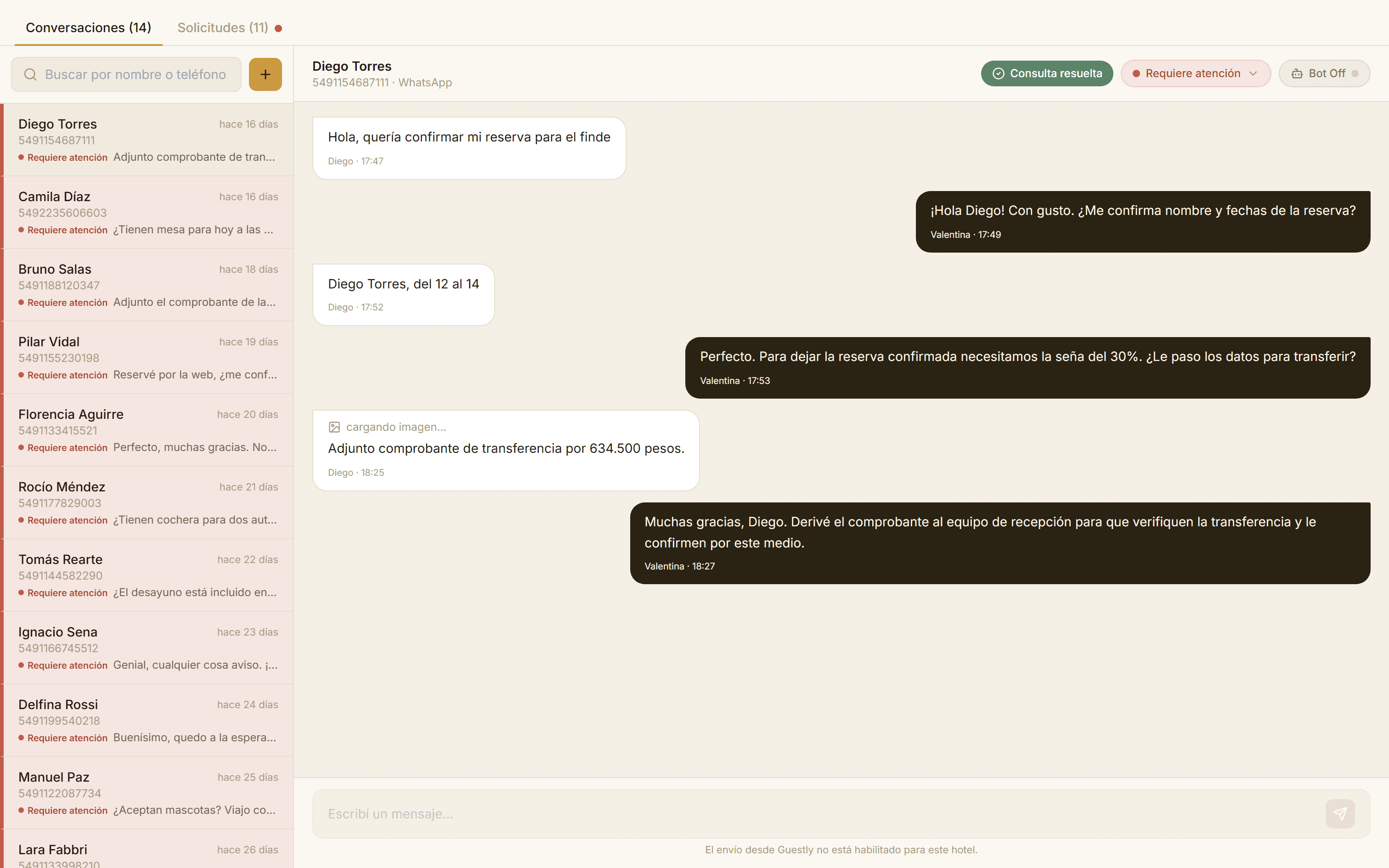Open Rocío Méndez conversation

click(x=147, y=502)
